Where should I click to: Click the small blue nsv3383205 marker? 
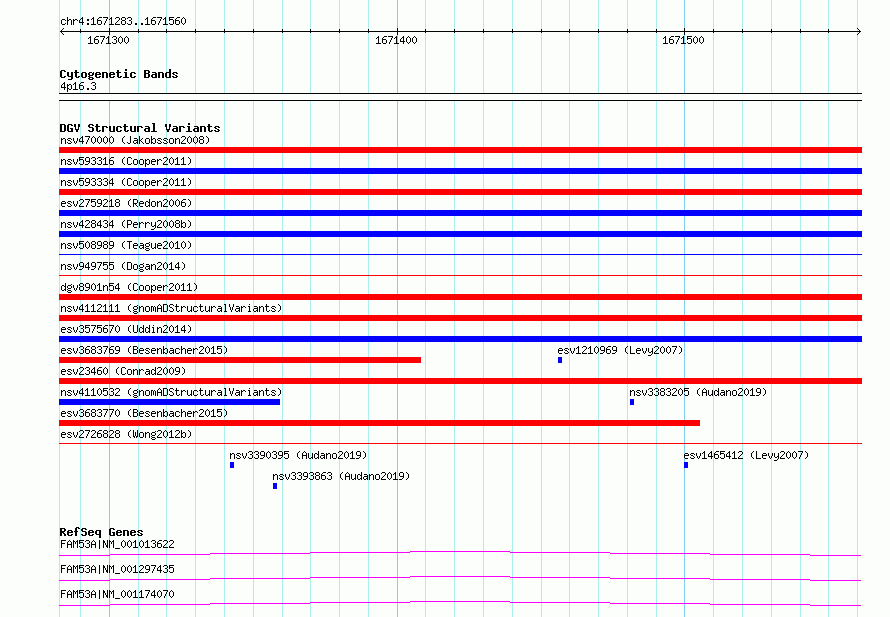point(632,402)
